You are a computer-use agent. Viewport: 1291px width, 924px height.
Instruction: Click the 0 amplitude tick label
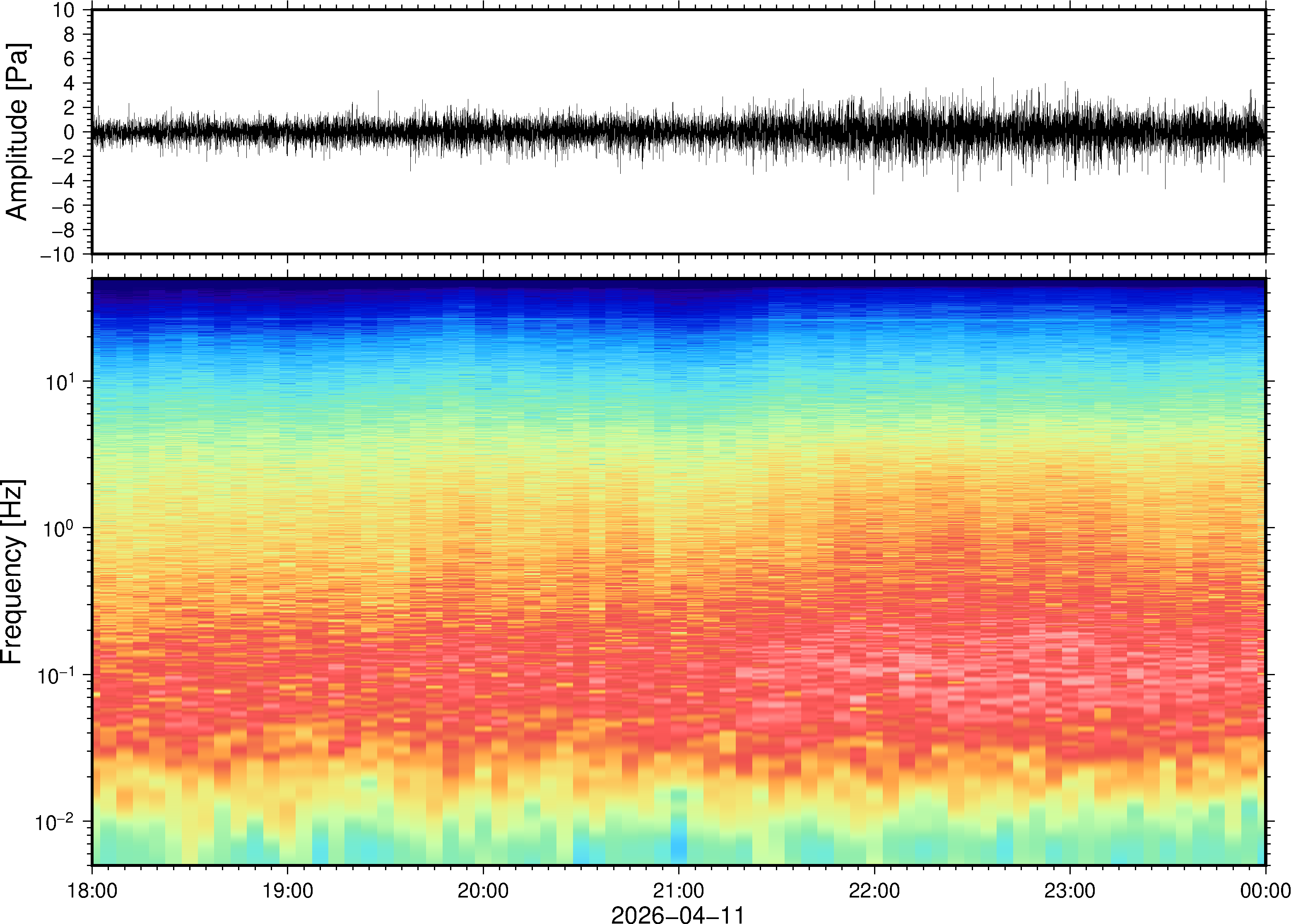(x=70, y=132)
